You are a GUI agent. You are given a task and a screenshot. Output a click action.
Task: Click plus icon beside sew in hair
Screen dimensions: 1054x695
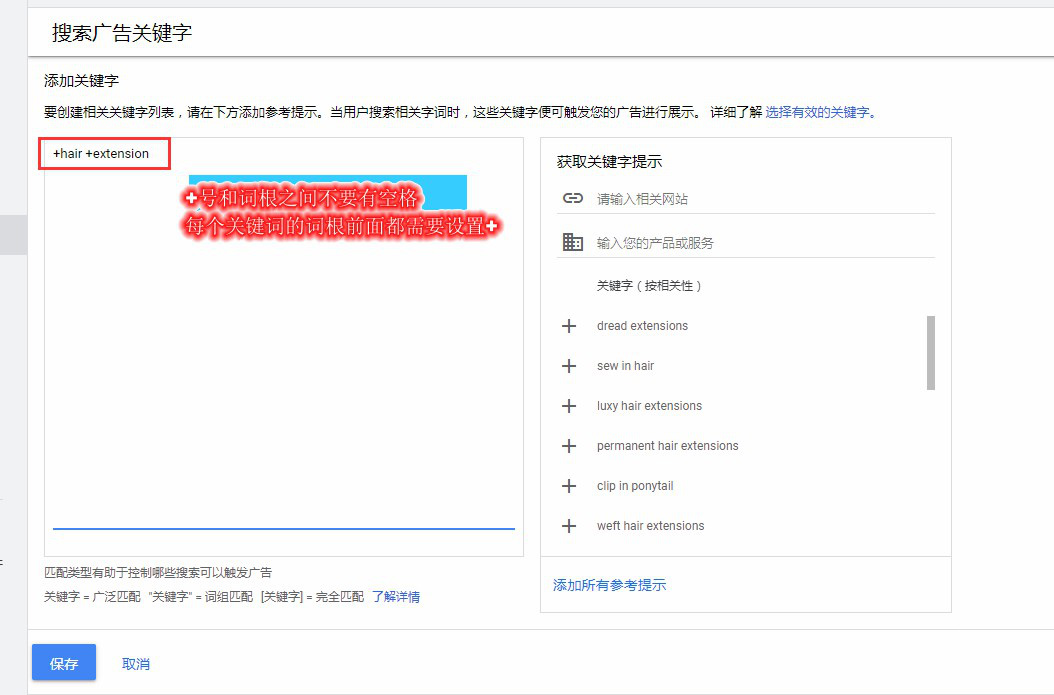tap(569, 366)
